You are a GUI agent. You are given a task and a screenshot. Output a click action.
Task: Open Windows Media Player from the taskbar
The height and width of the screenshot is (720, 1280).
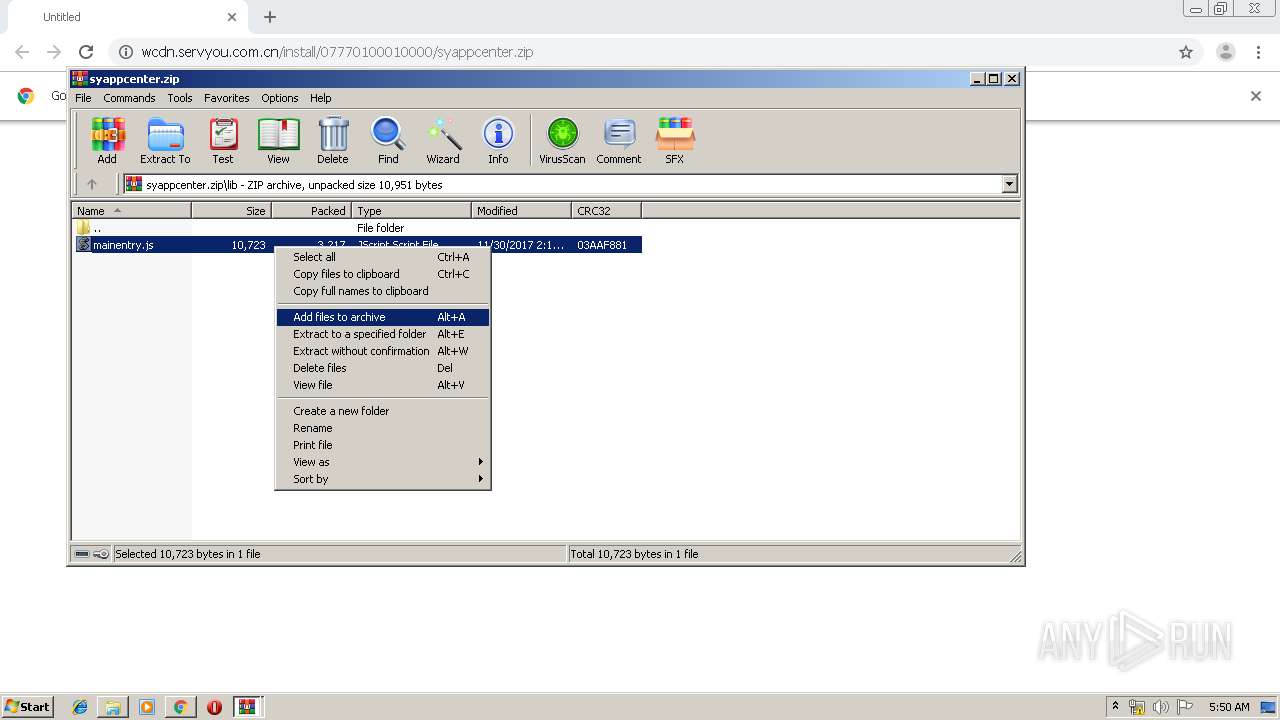click(x=147, y=707)
